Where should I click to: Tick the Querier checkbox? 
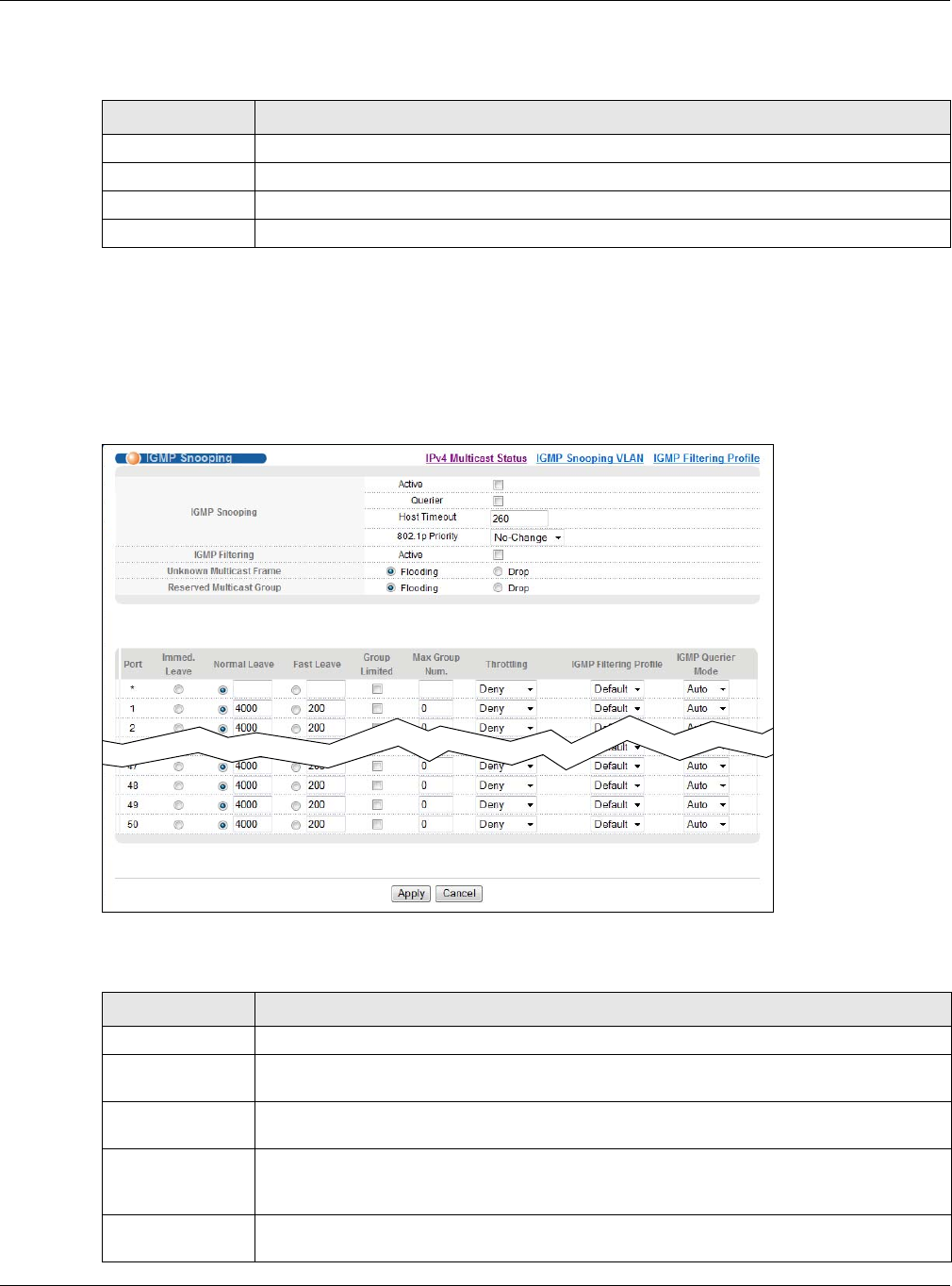[499, 501]
